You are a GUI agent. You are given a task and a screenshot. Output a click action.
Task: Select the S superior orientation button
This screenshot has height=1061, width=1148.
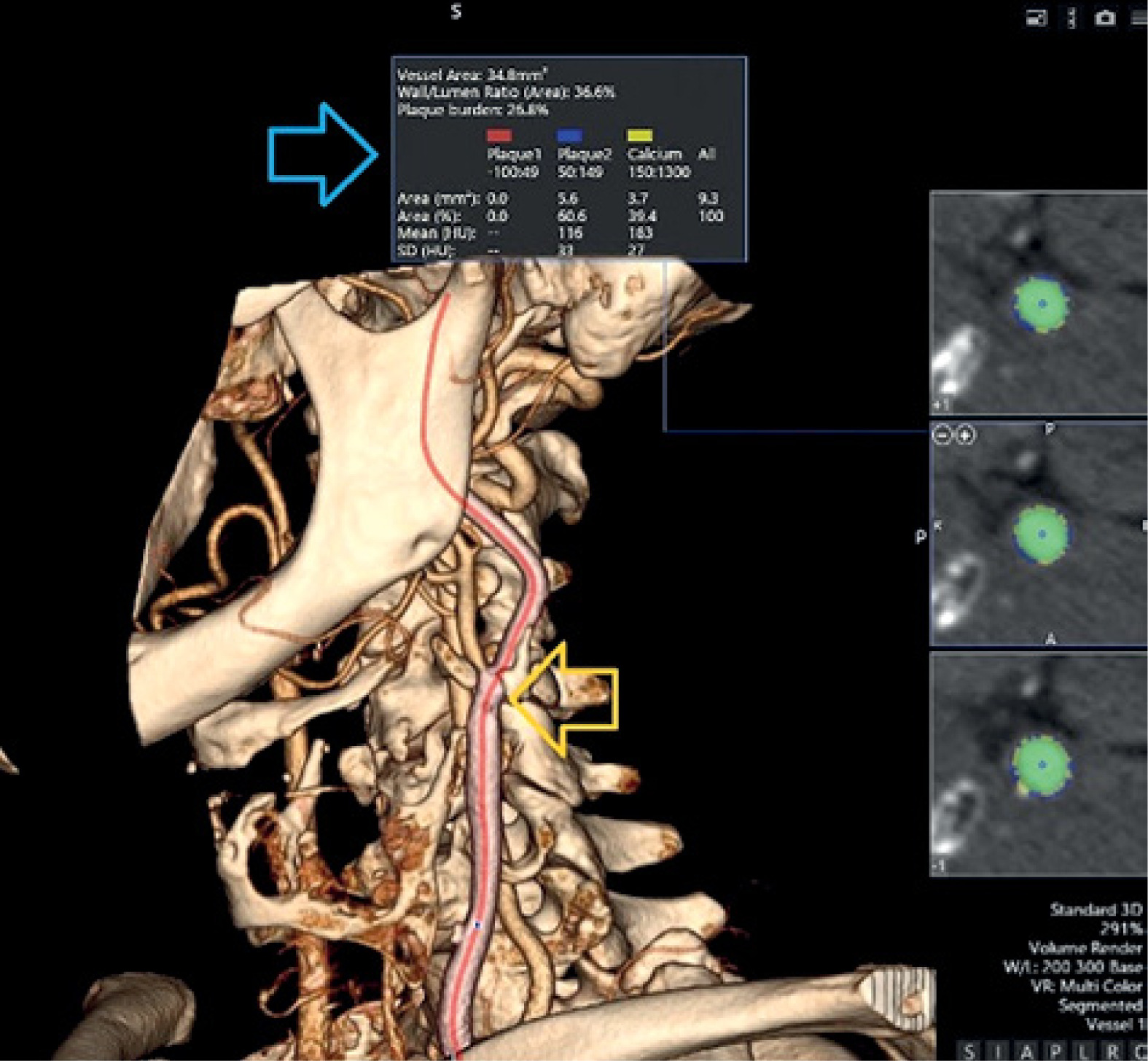(x=969, y=1050)
